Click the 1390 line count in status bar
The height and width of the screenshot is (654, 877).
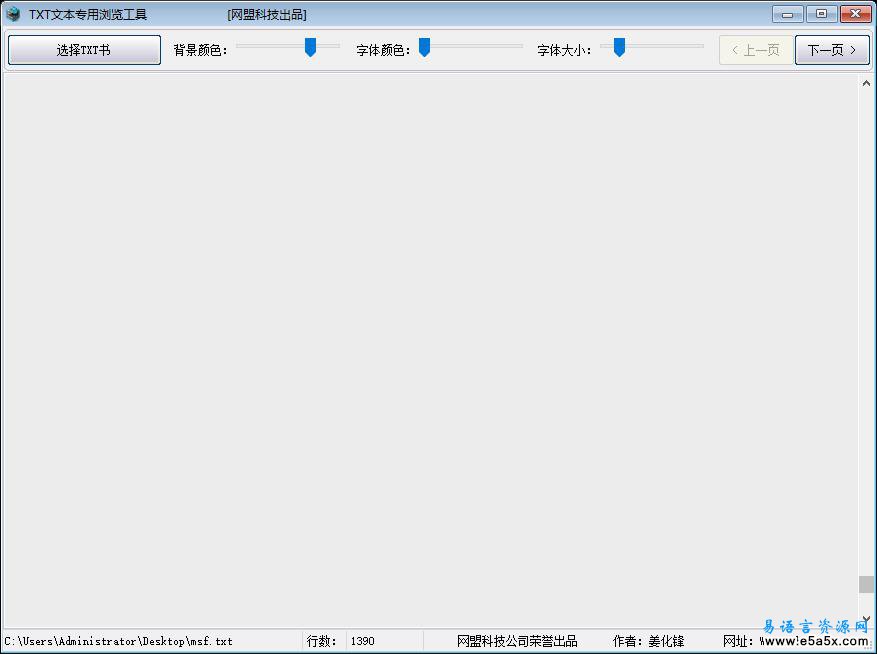pos(362,641)
